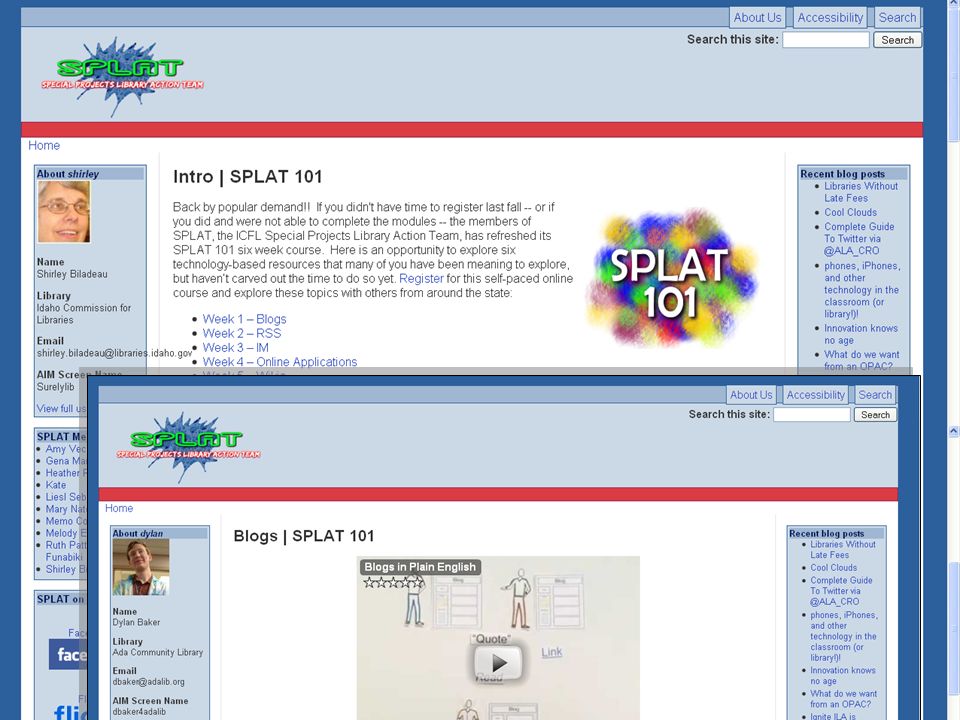Click the Search button in lower page
Image resolution: width=960 pixels, height=720 pixels.
(x=876, y=414)
